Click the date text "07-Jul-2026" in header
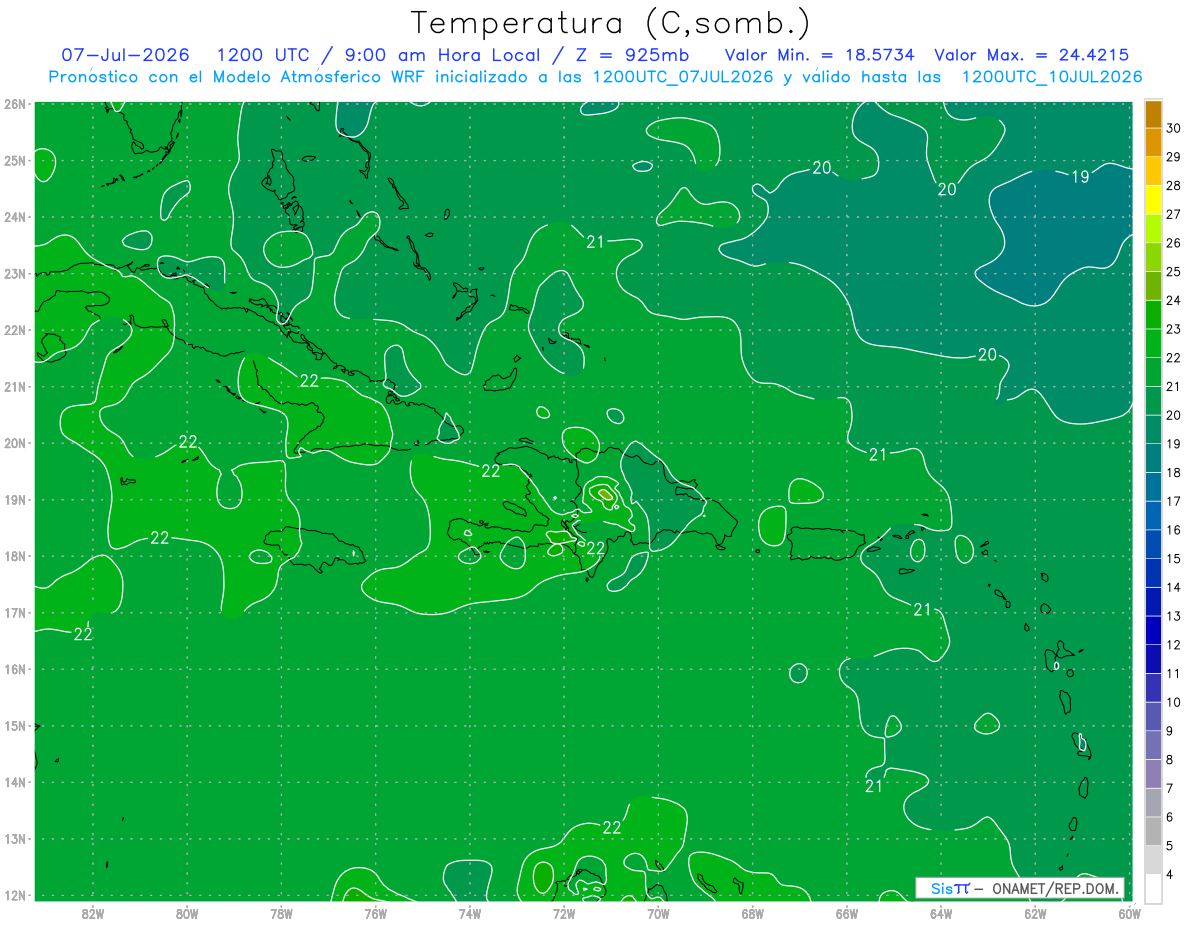 (x=125, y=55)
